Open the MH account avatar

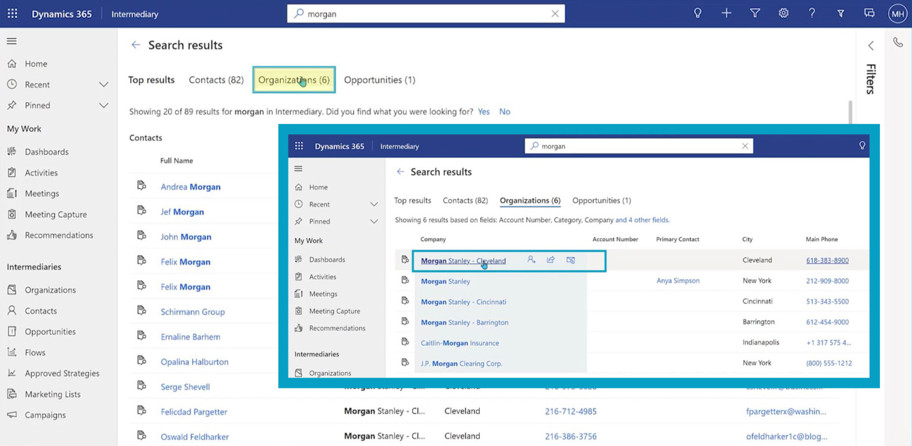897,14
